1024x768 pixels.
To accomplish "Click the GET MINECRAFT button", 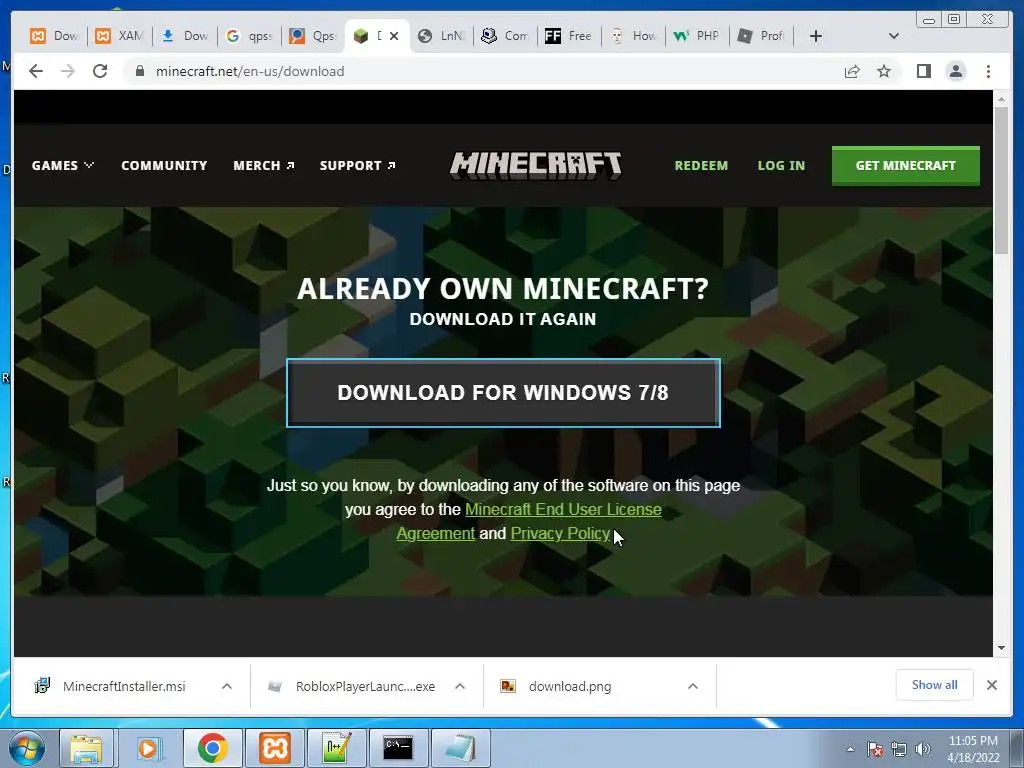I will pyautogui.click(x=905, y=166).
